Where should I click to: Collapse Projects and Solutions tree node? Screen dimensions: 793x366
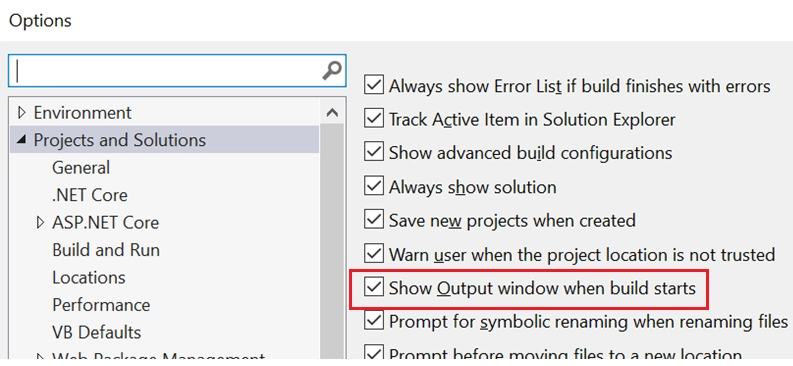click(21, 140)
